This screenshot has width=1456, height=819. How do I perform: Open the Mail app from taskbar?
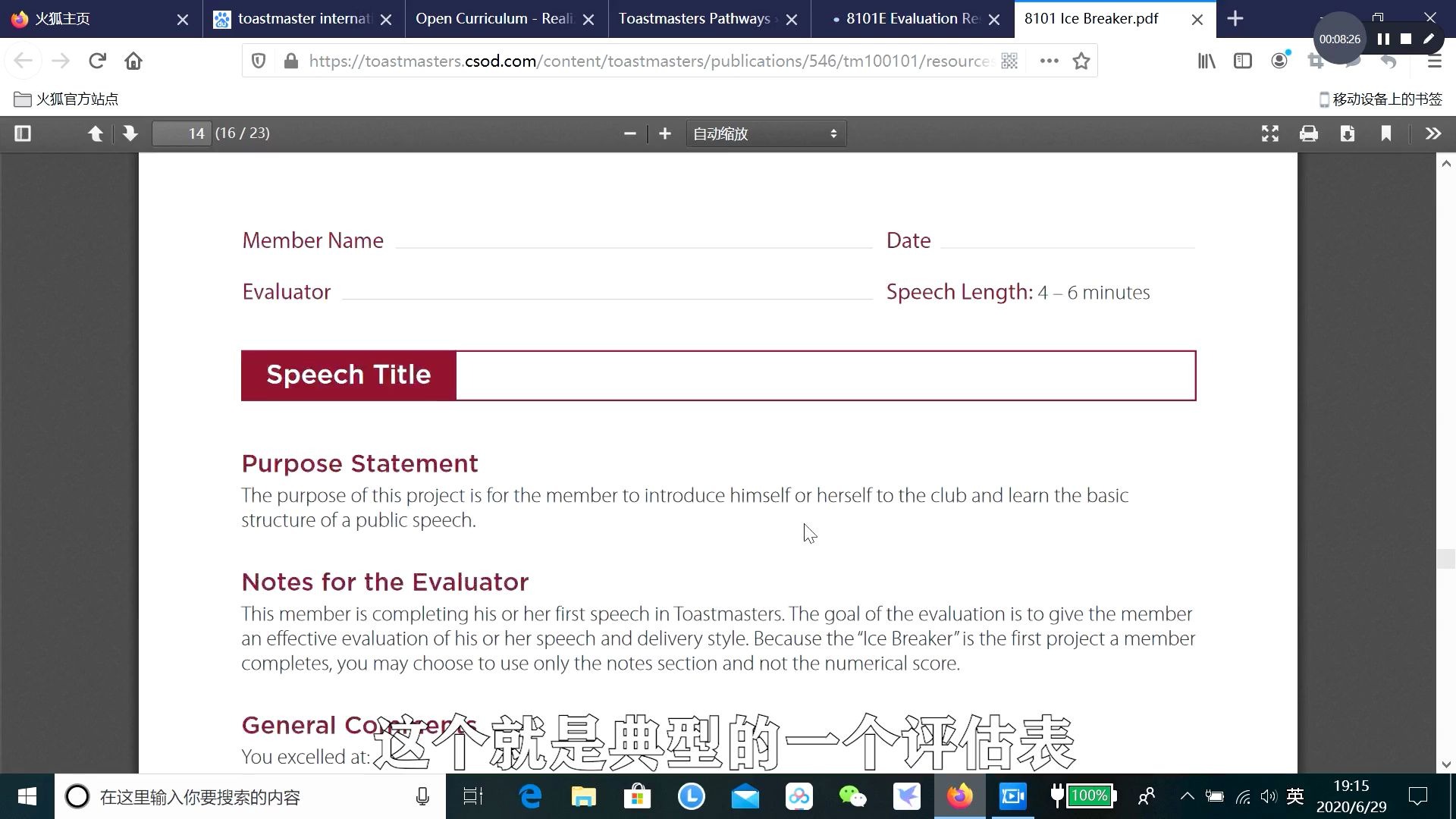click(745, 796)
